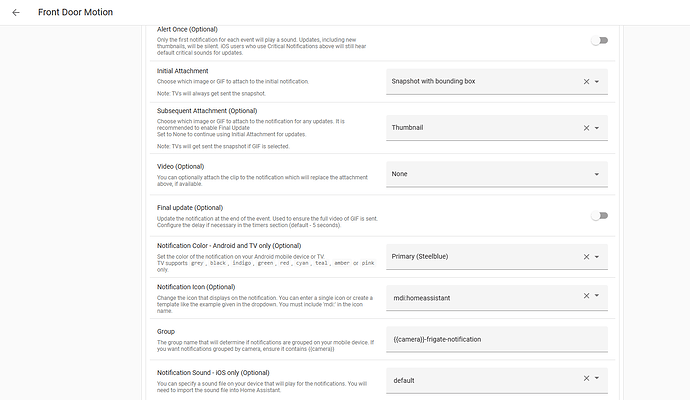Click the Front Door Motion page title
The image size is (690, 400).
point(75,13)
